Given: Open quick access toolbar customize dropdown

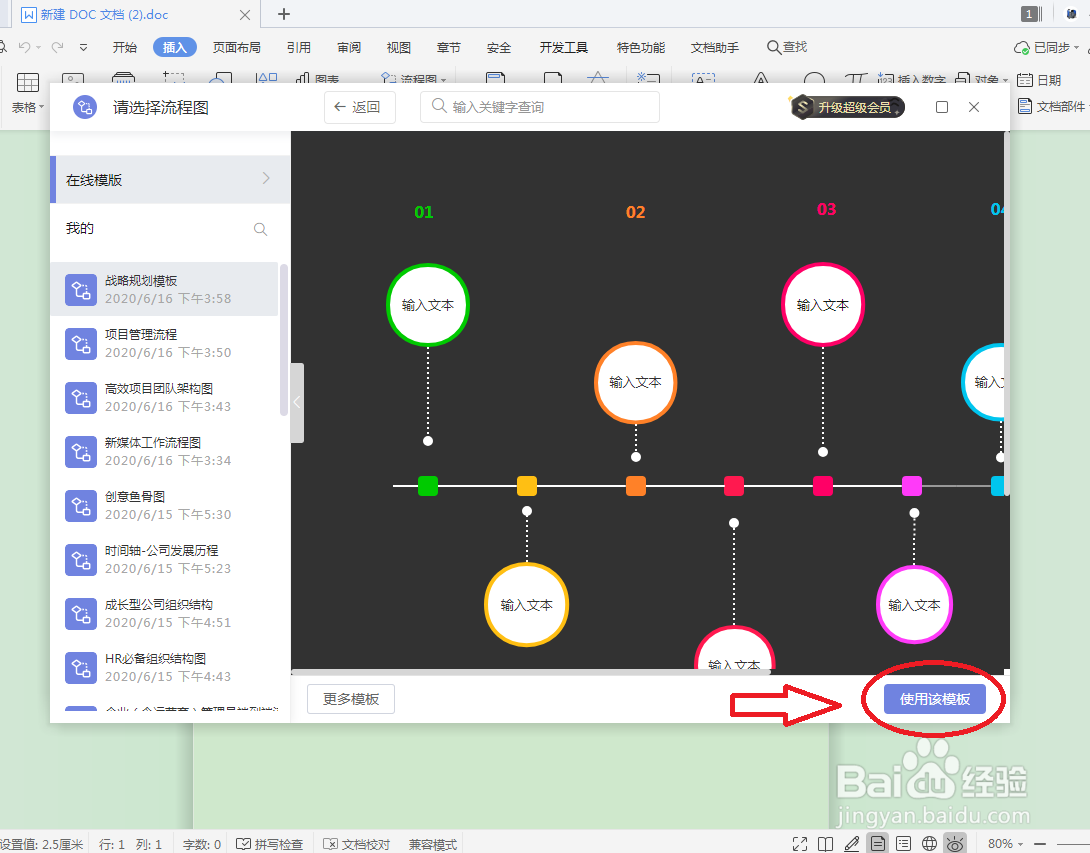Looking at the screenshot, I should tap(83, 47).
